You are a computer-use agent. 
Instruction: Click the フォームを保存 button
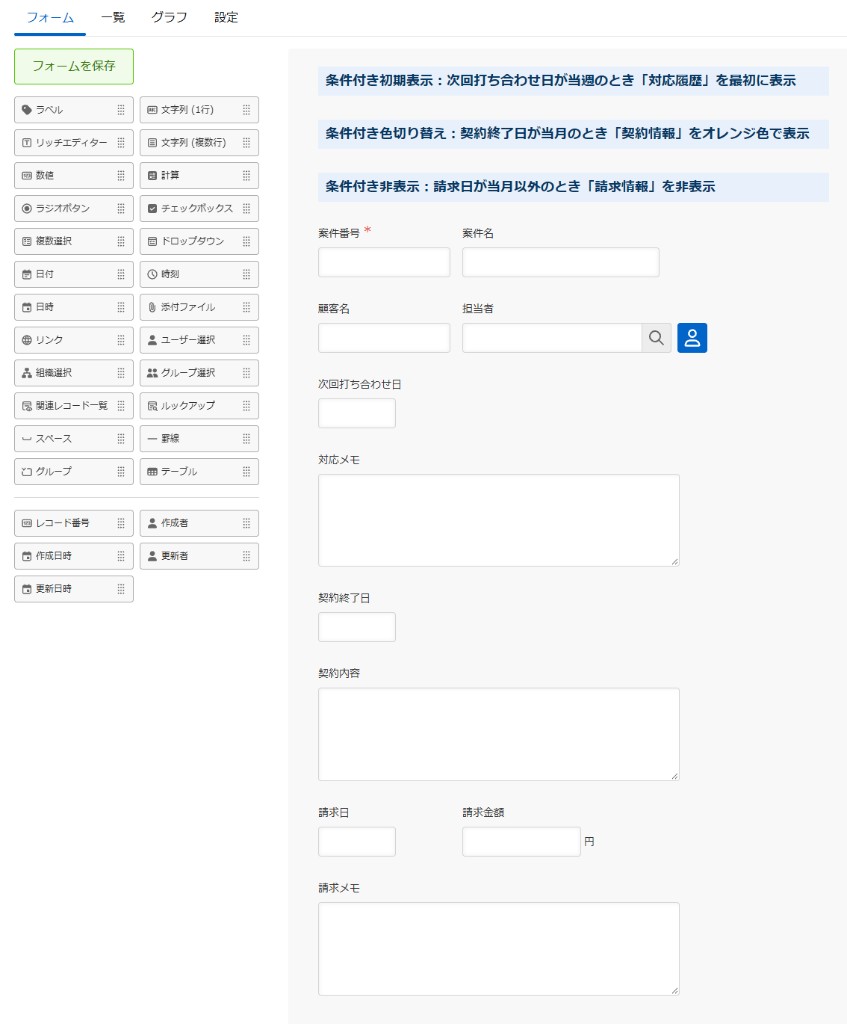(74, 66)
